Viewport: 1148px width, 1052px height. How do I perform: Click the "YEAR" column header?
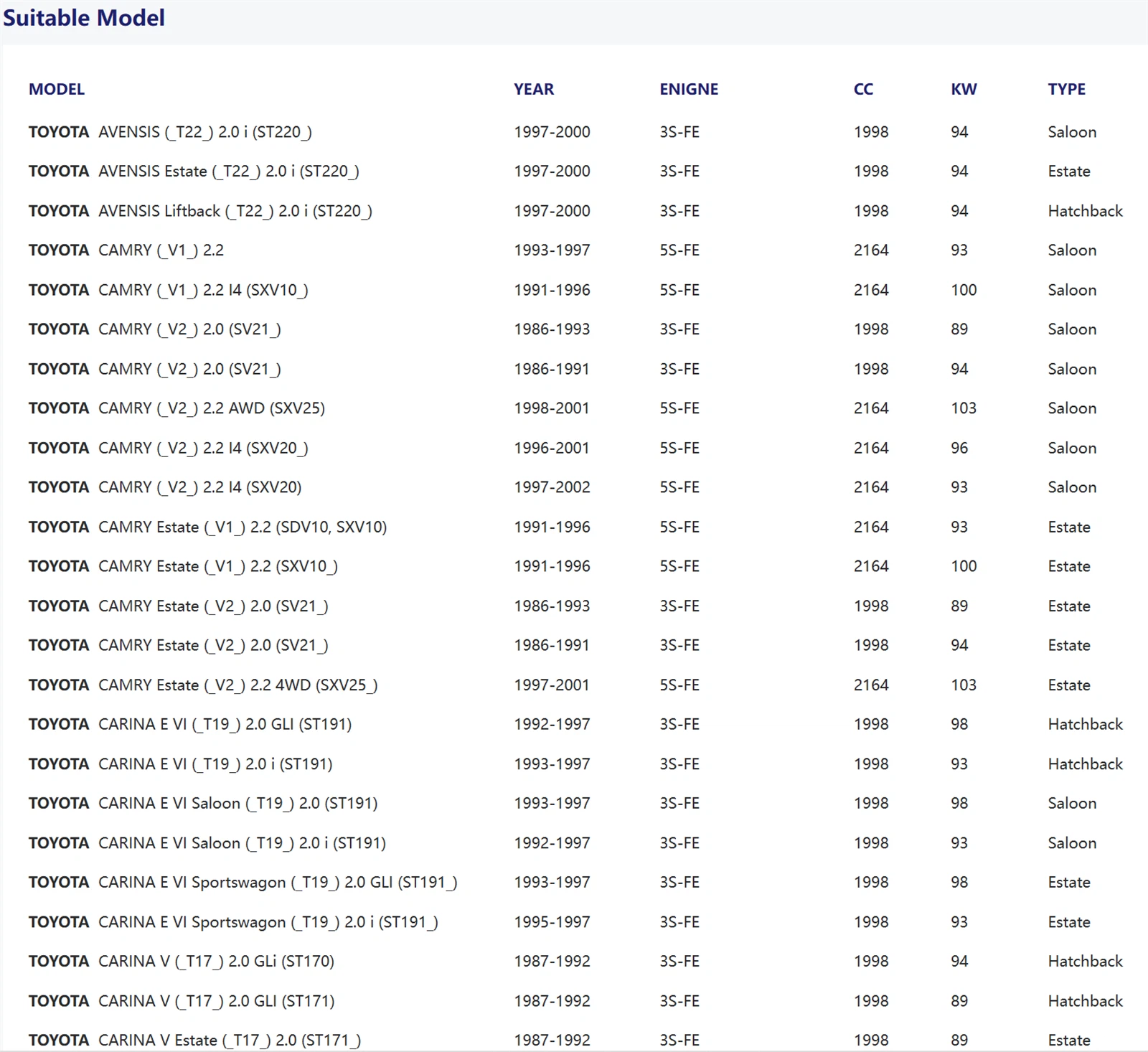[x=534, y=90]
